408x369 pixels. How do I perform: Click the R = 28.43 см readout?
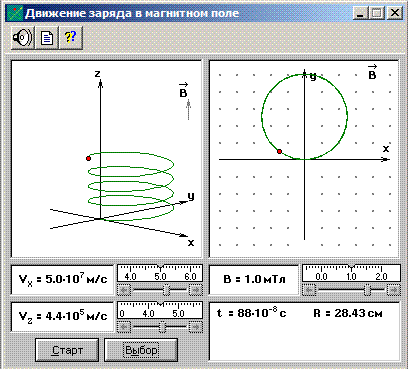(x=348, y=313)
